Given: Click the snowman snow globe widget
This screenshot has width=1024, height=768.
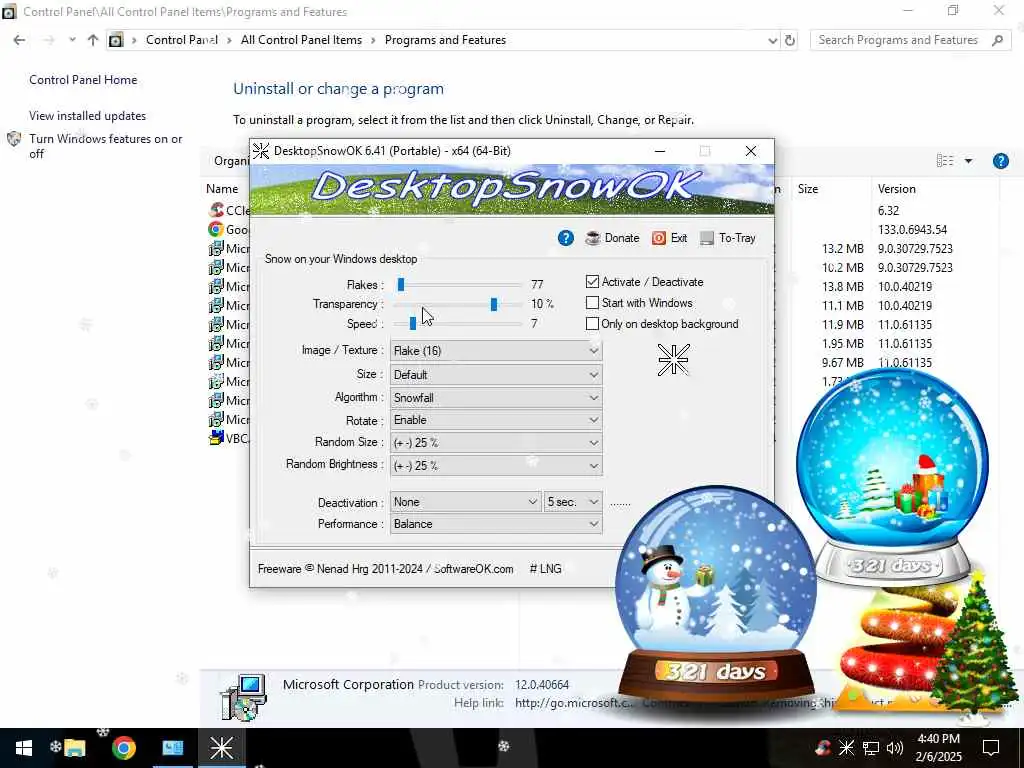Looking at the screenshot, I should pyautogui.click(x=716, y=592).
